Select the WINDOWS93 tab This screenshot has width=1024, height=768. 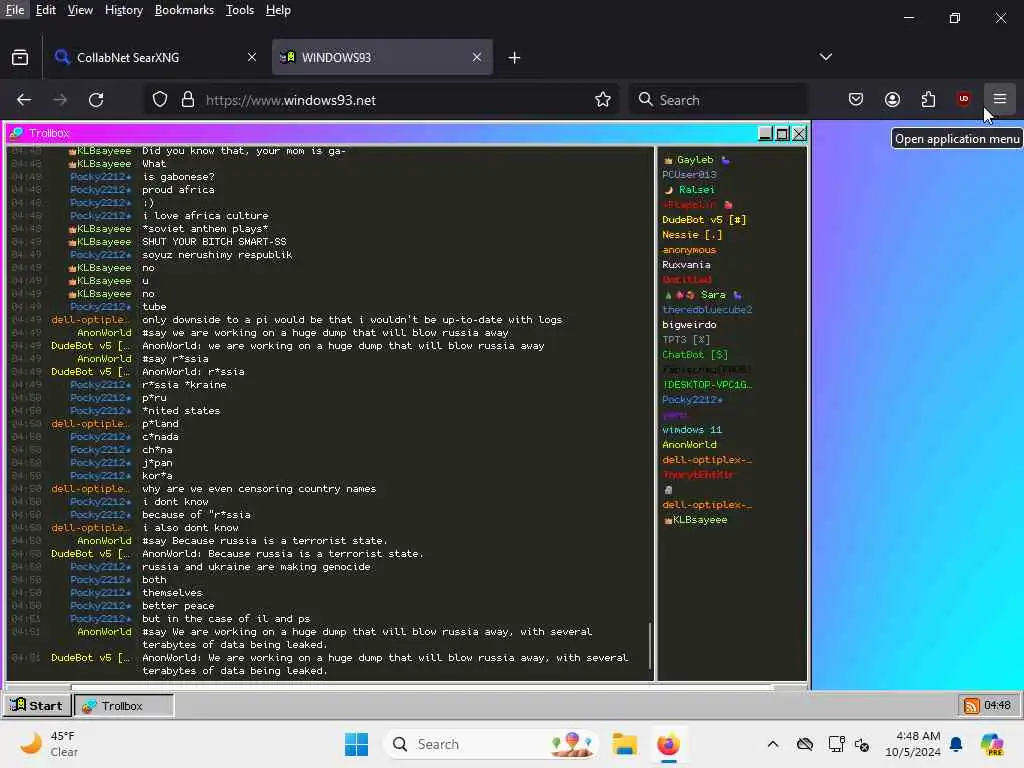pyautogui.click(x=382, y=57)
